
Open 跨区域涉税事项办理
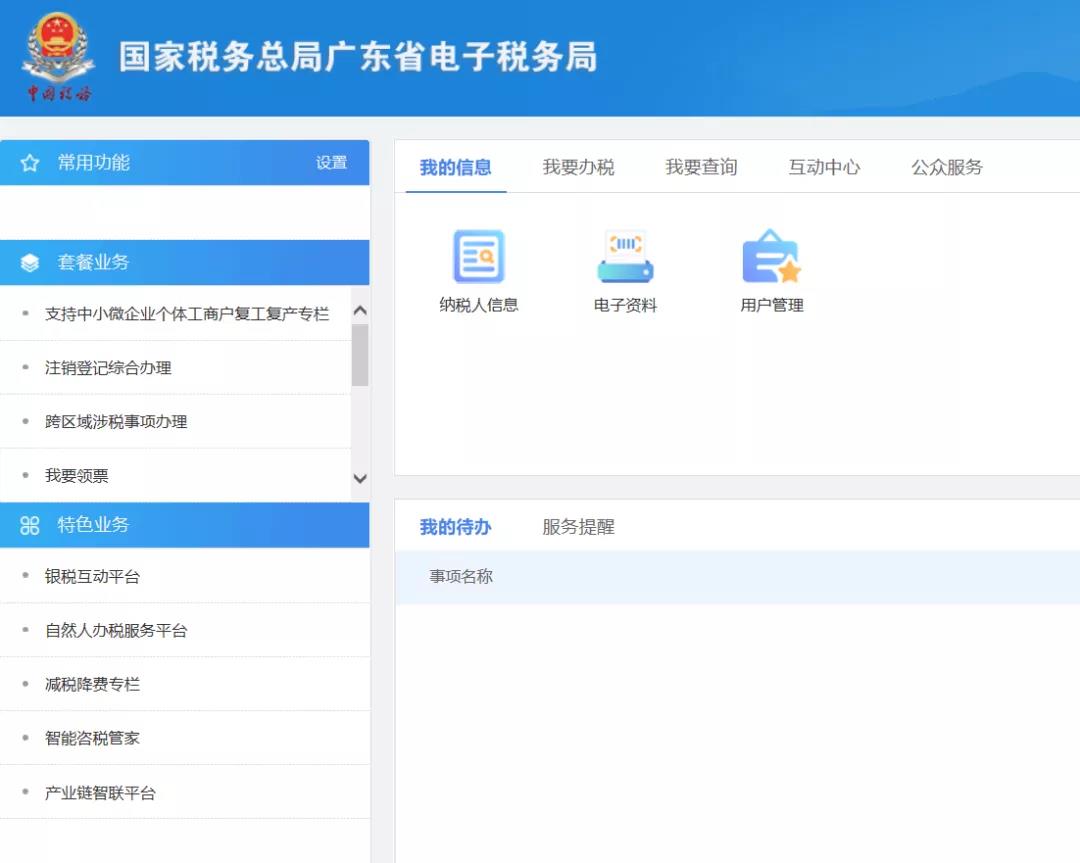tap(116, 422)
